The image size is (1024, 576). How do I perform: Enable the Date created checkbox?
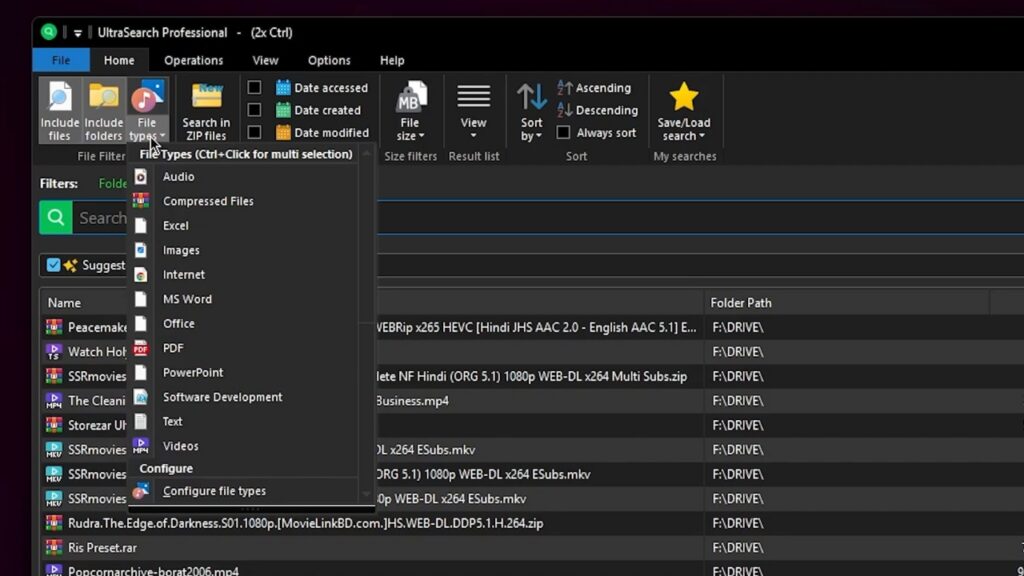(254, 110)
